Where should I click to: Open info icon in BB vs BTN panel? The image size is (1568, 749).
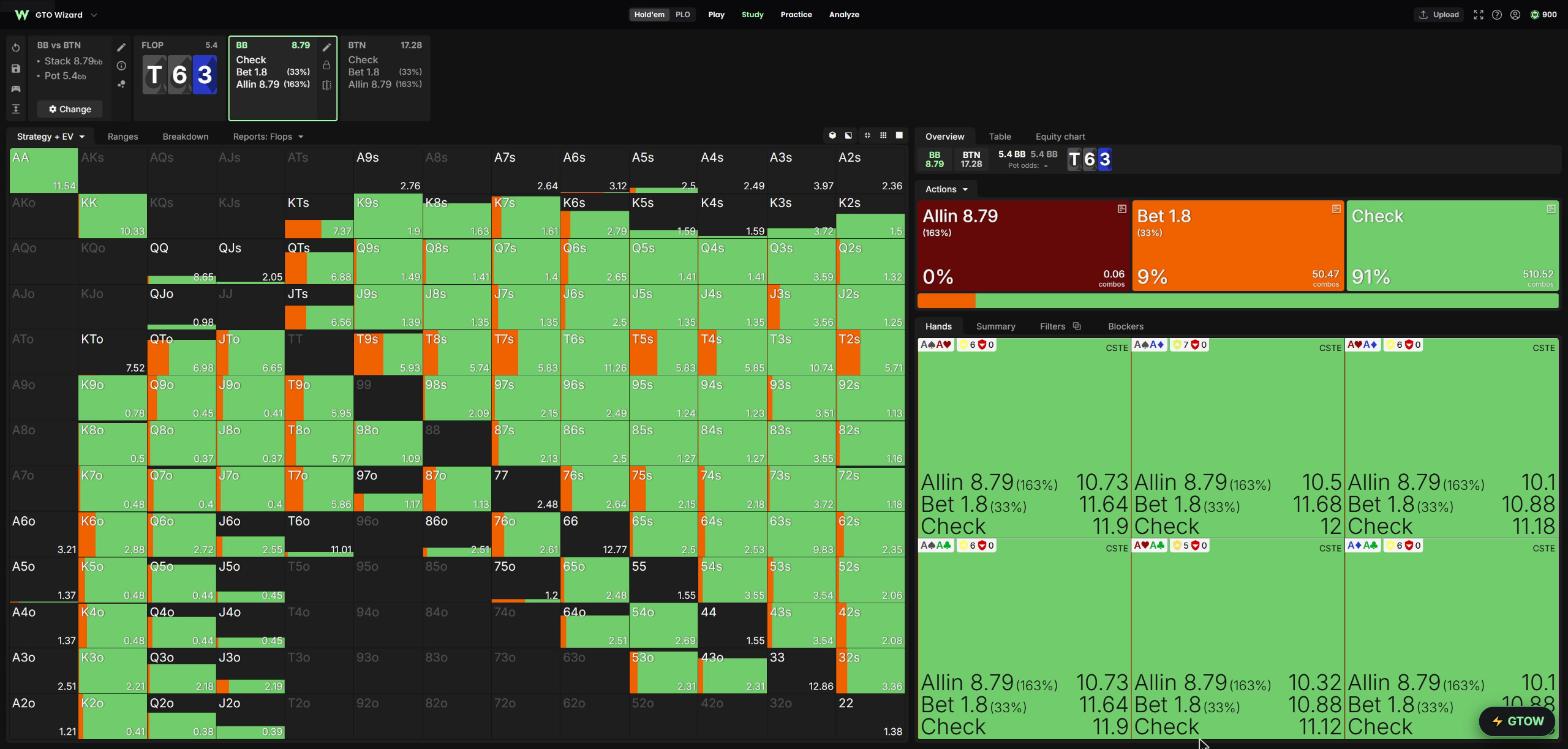click(x=121, y=66)
